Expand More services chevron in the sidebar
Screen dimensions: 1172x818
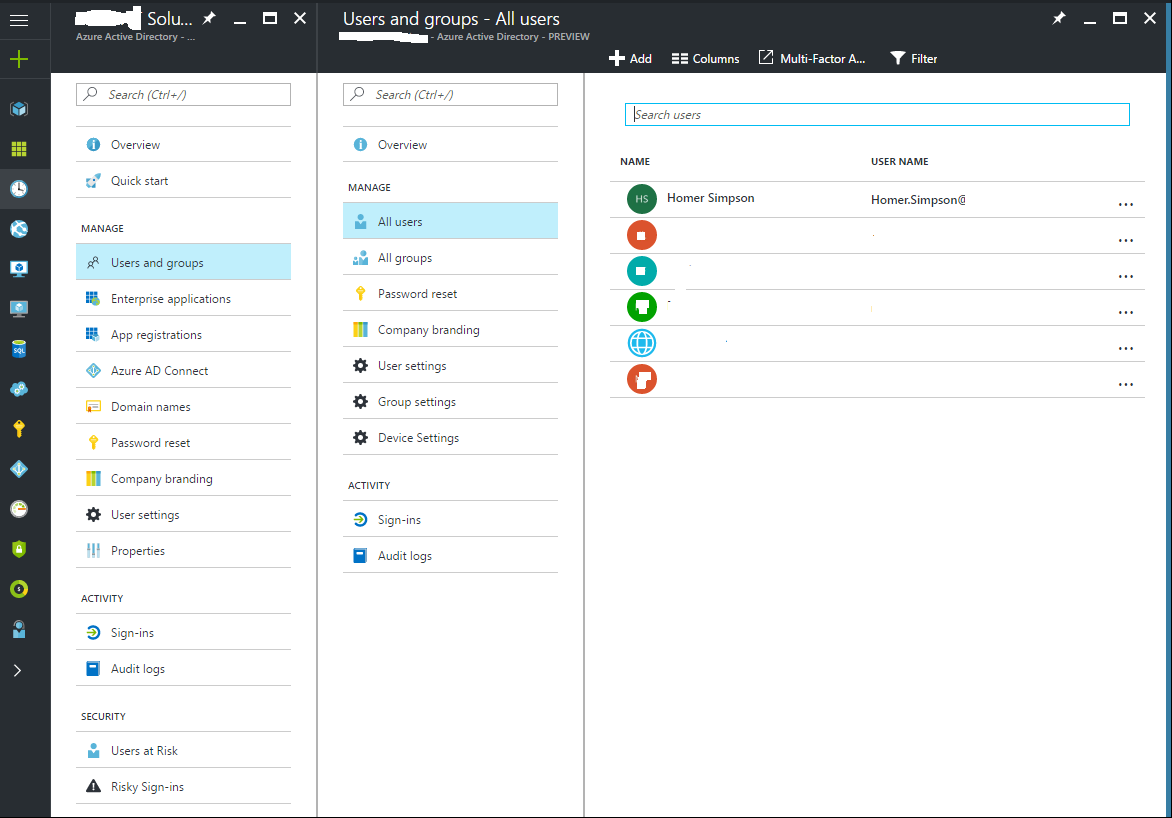(17, 670)
